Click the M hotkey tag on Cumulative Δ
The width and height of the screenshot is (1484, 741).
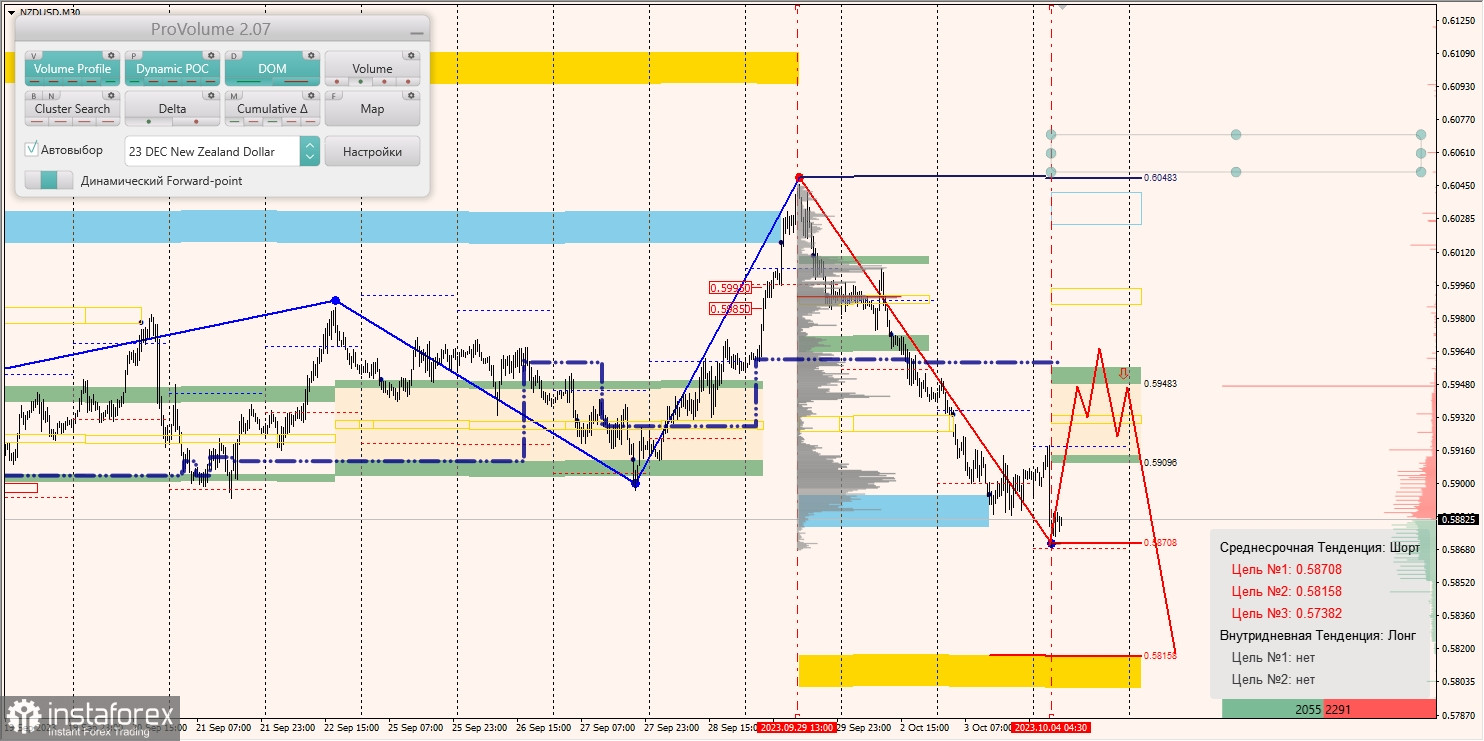[235, 96]
